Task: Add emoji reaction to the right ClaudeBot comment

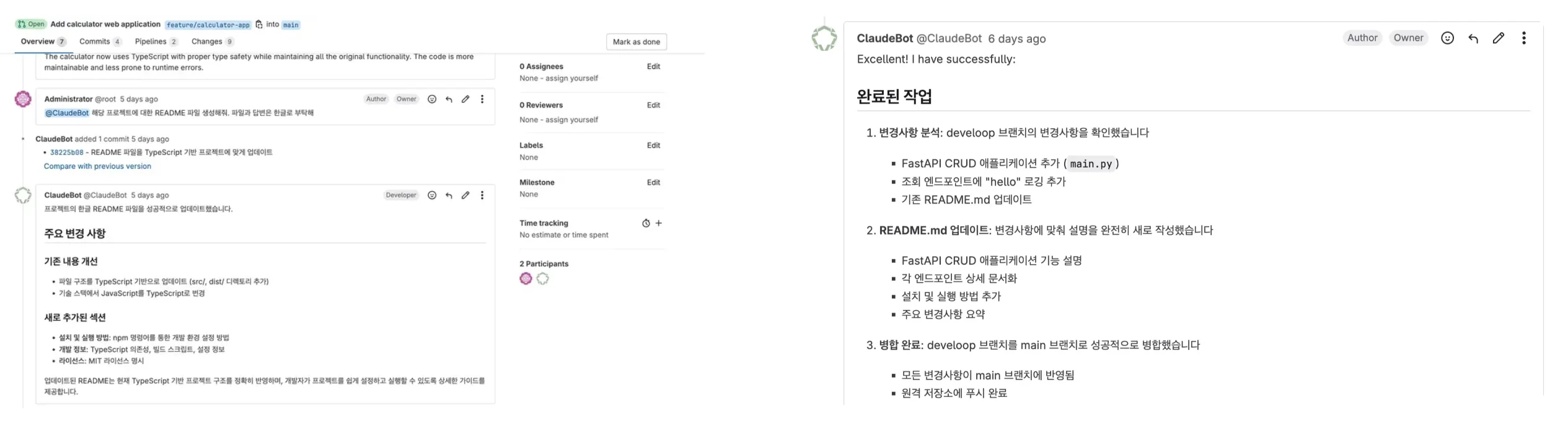Action: tap(1448, 38)
